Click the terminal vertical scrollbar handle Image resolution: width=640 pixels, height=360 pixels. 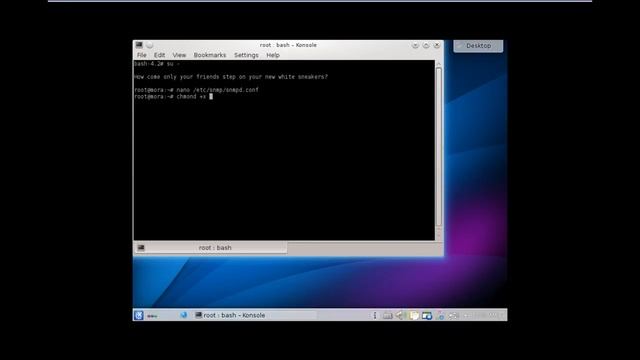[x=439, y=147]
